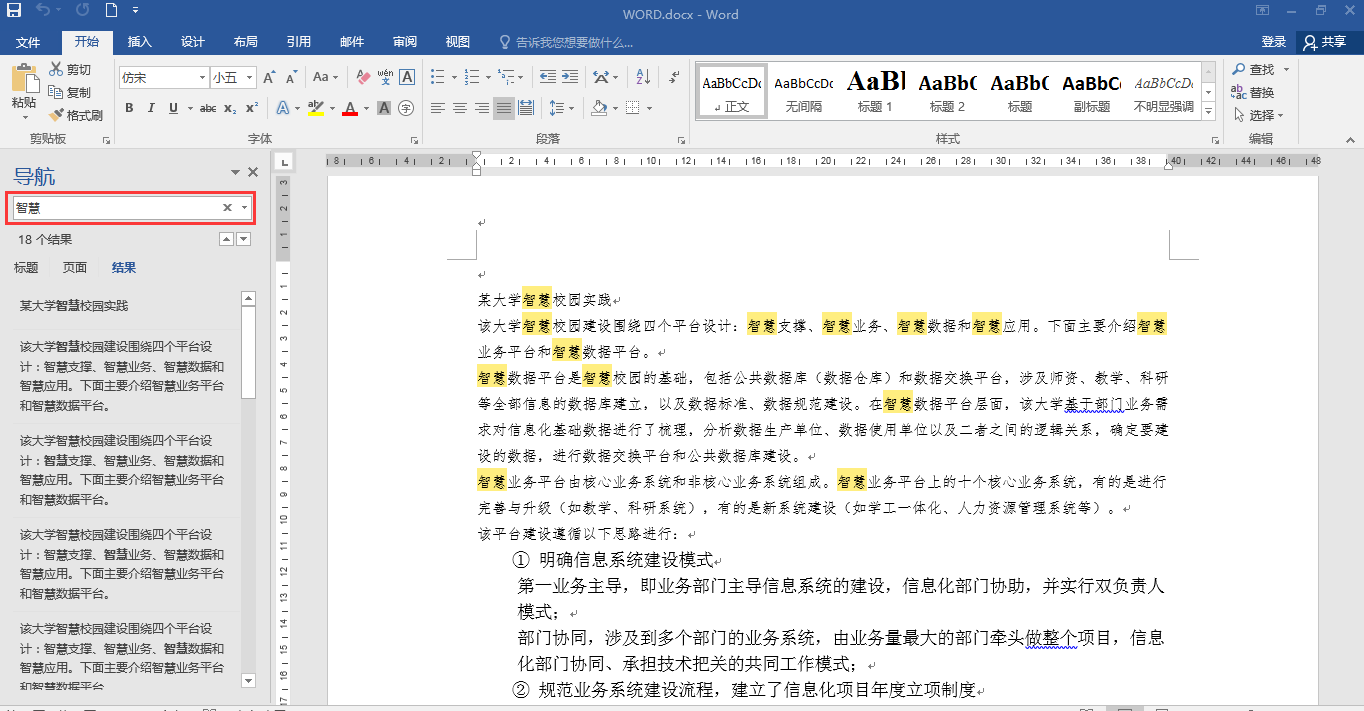Toggle italic formatting
This screenshot has height=711, width=1364.
(x=151, y=108)
